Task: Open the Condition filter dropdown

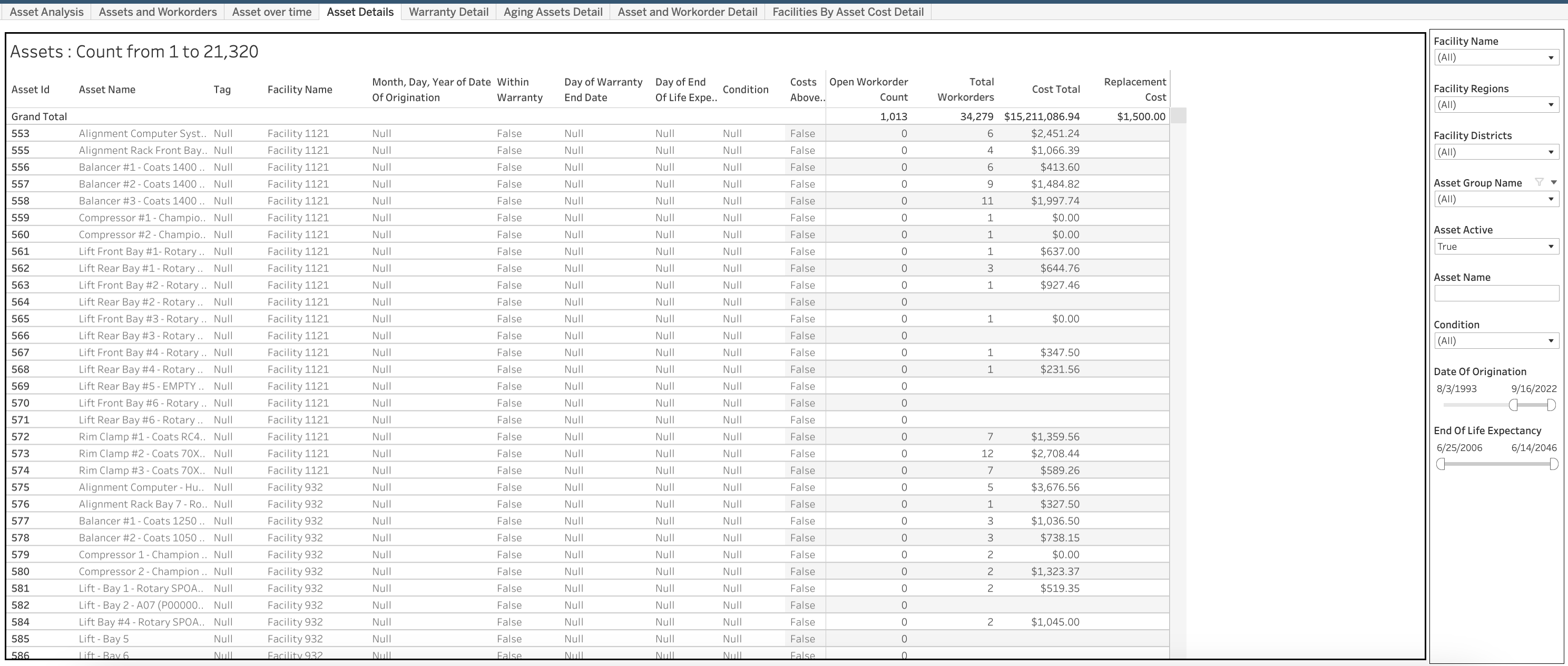Action: [1496, 341]
